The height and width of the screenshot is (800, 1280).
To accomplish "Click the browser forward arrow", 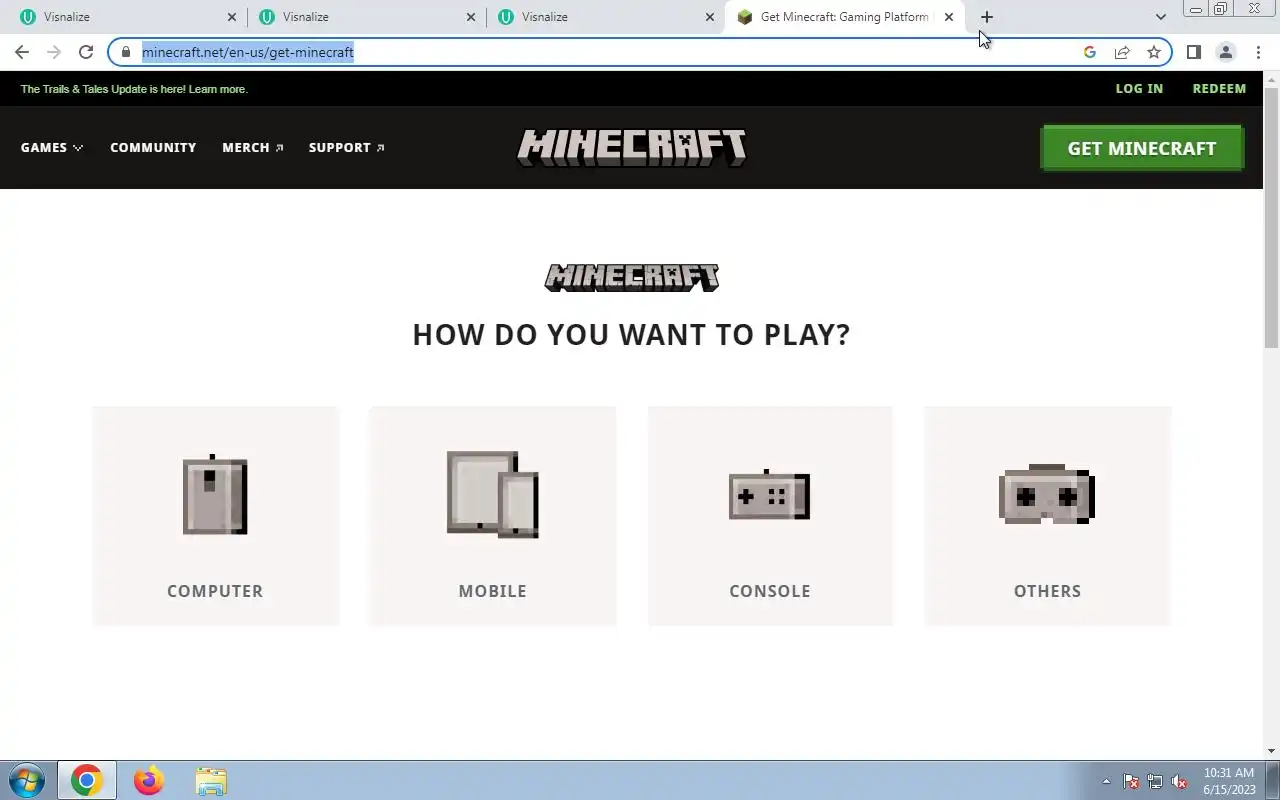I will click(54, 52).
